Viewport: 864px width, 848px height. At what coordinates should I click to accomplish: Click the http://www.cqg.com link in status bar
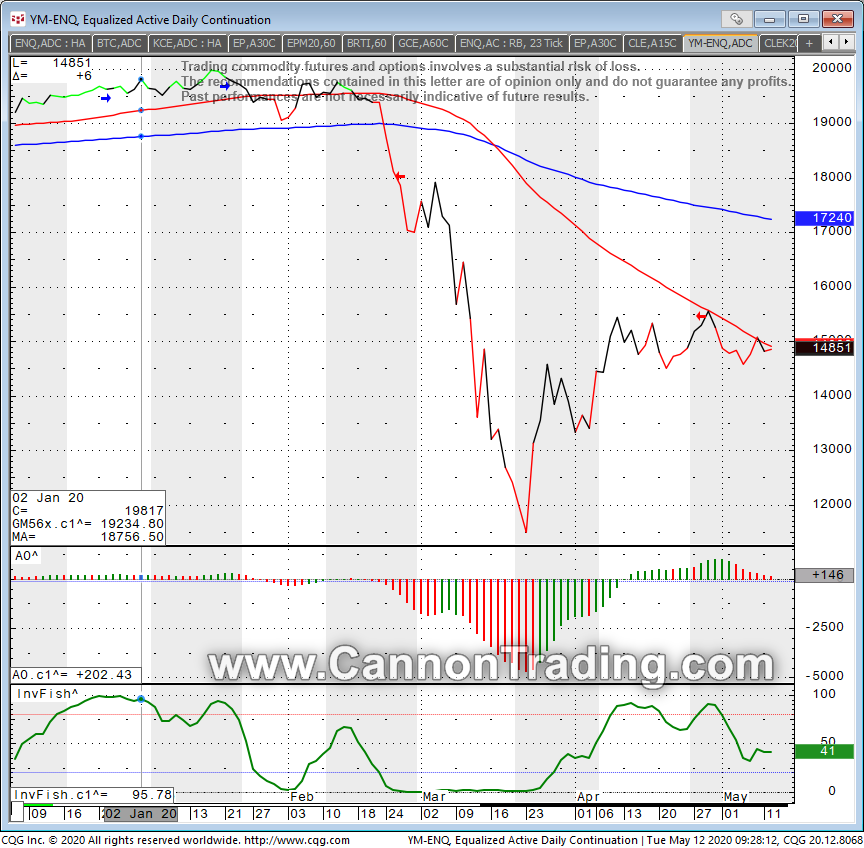[x=297, y=841]
